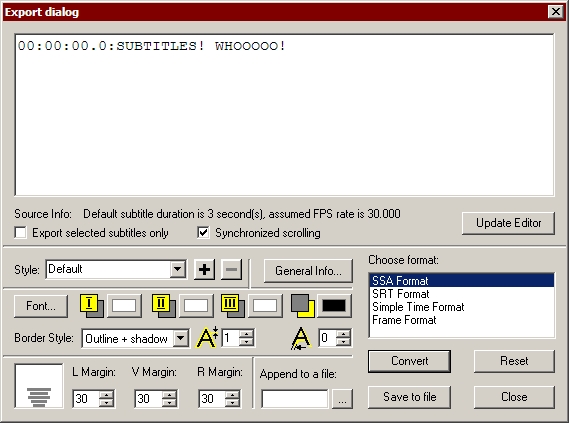Viewport: 569px width, 423px height.
Task: Click the primary color I icon
Action: (x=91, y=306)
